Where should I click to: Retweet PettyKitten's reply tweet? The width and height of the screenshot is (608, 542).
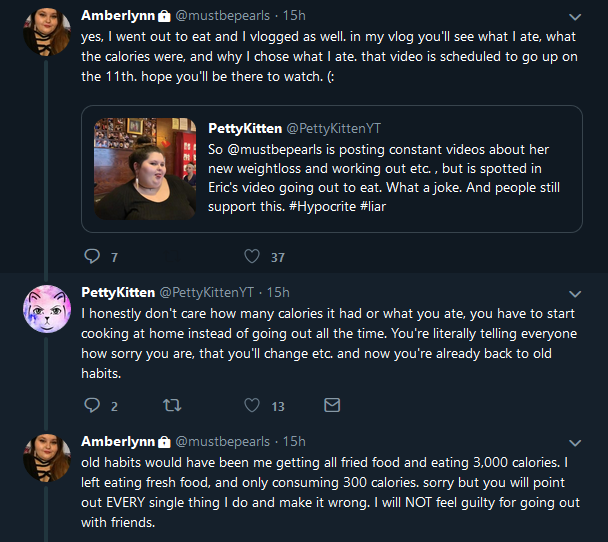pos(172,405)
